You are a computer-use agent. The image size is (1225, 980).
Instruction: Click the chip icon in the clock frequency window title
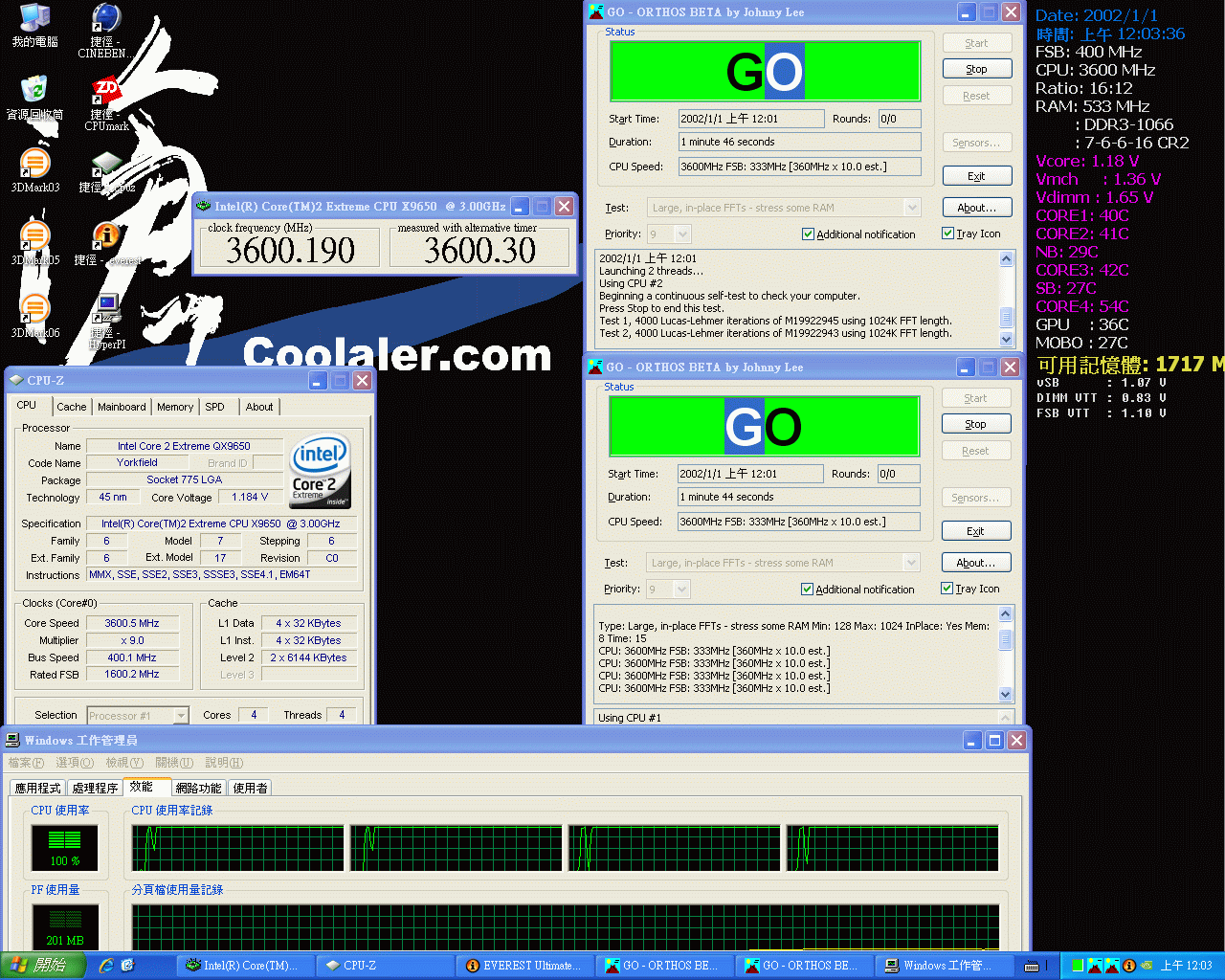(203, 206)
